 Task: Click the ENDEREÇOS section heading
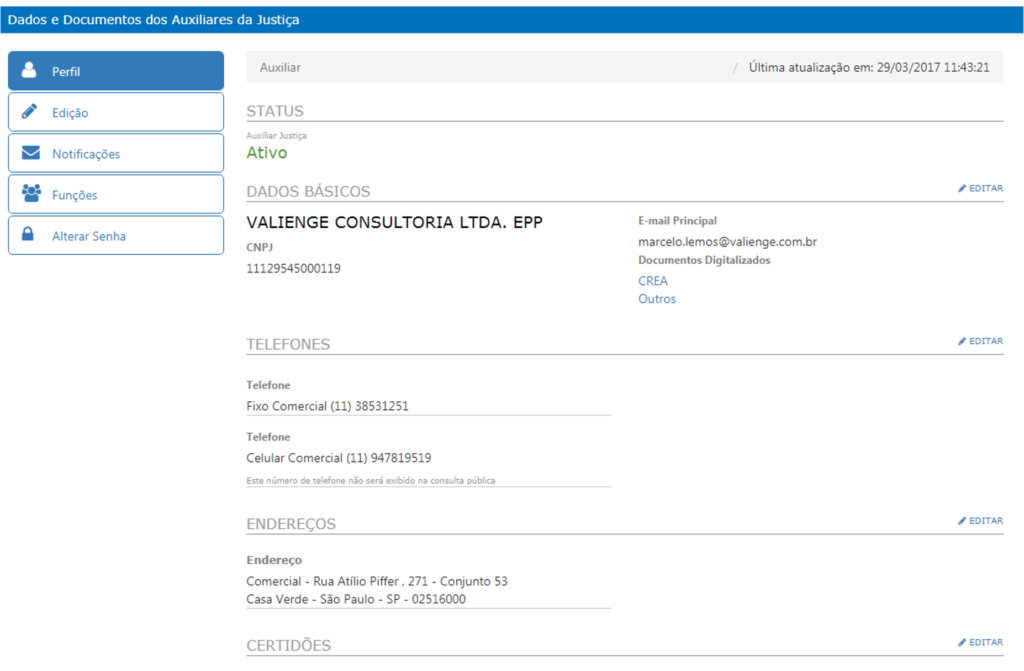click(x=291, y=524)
